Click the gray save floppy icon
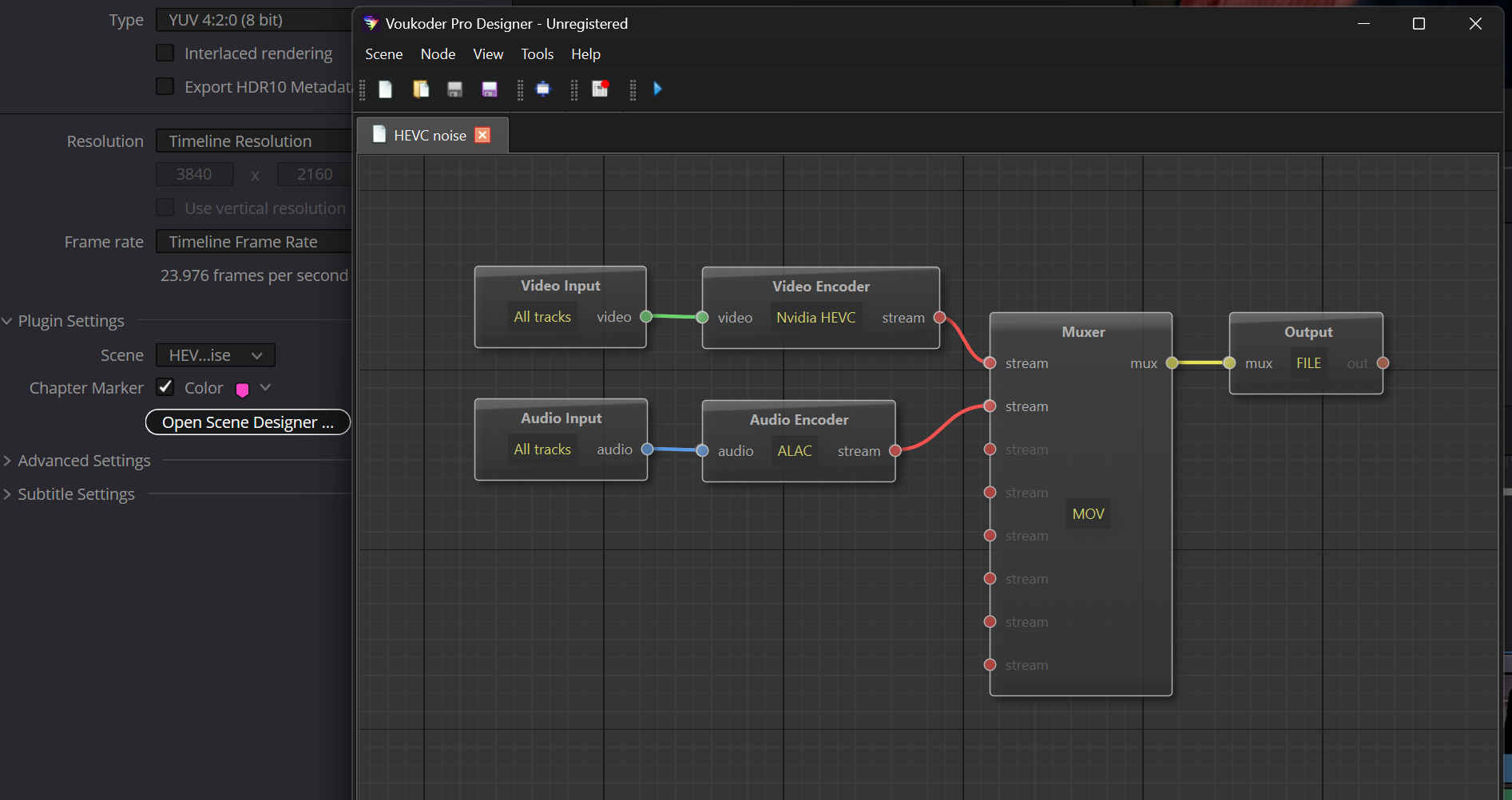 [454, 89]
